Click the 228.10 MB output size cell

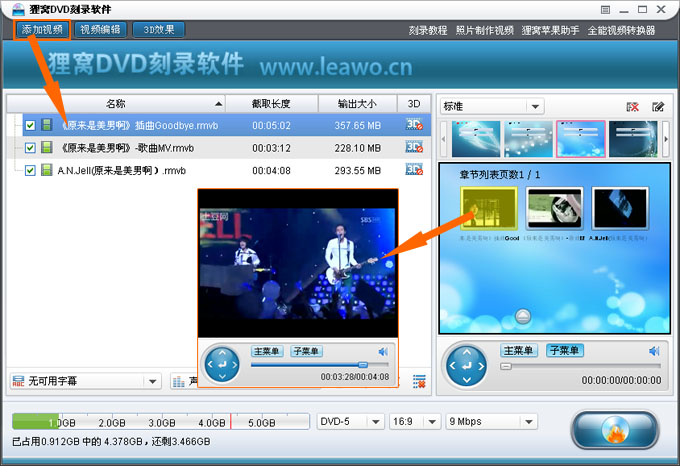click(357, 148)
